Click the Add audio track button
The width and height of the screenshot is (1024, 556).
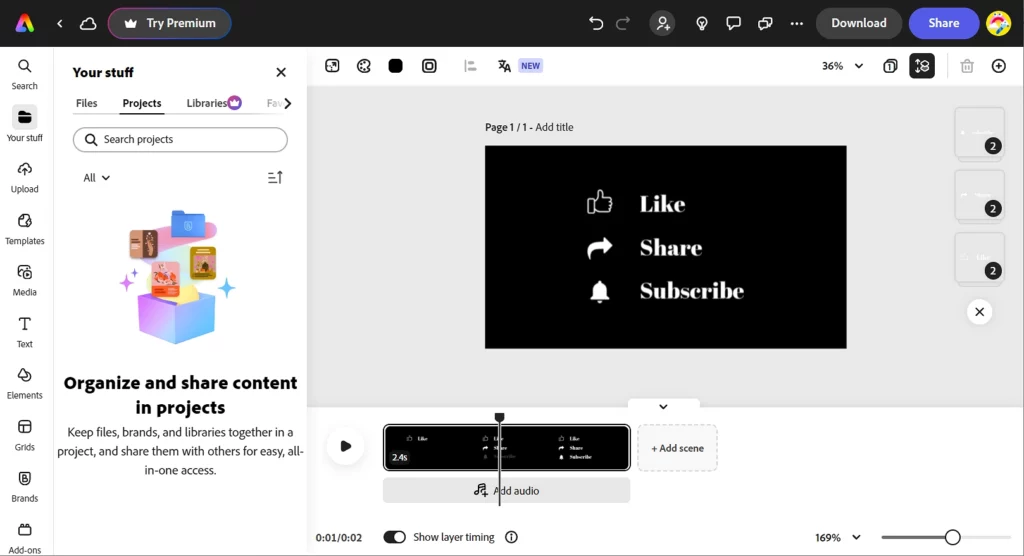(507, 491)
